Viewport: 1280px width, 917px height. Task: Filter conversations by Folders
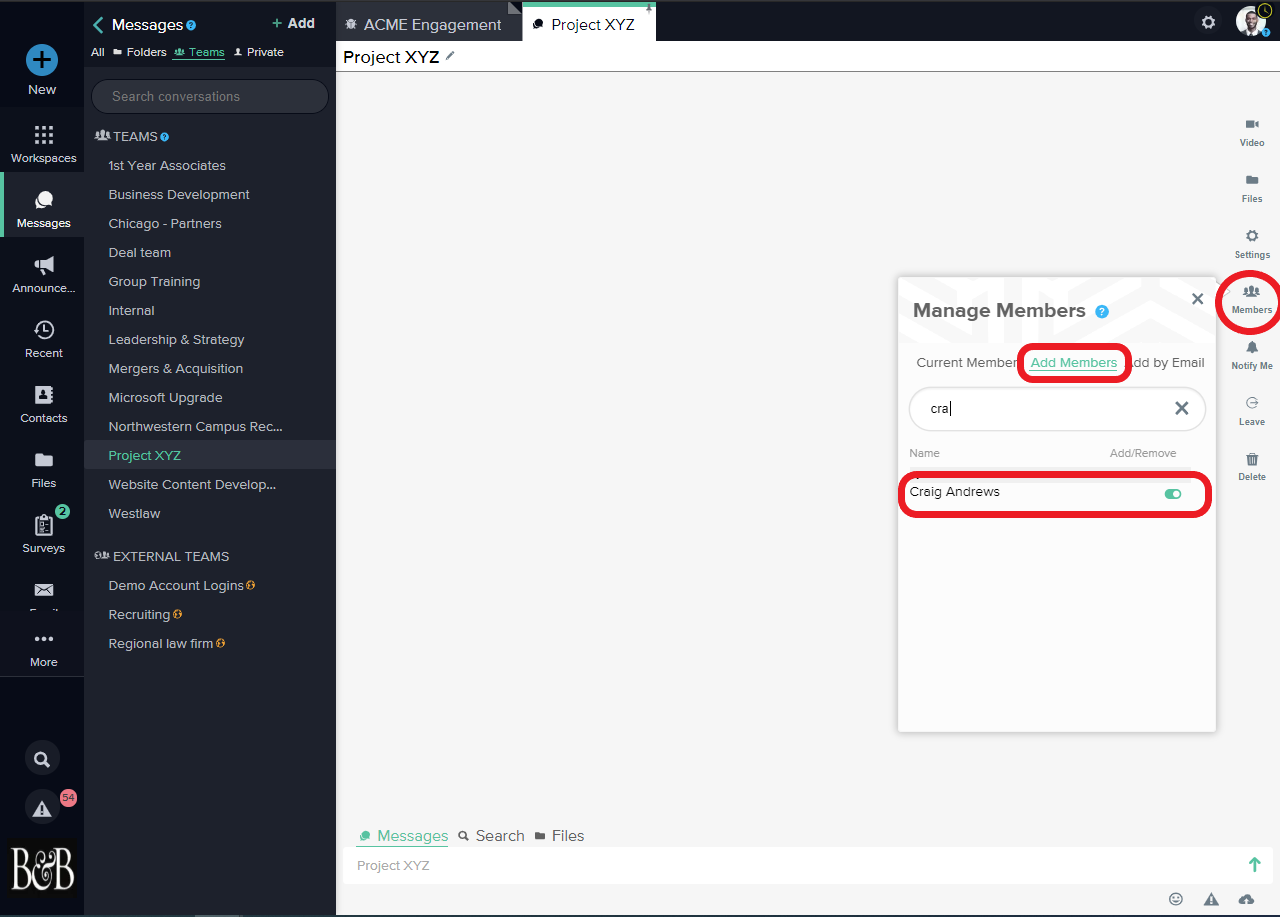pos(140,52)
